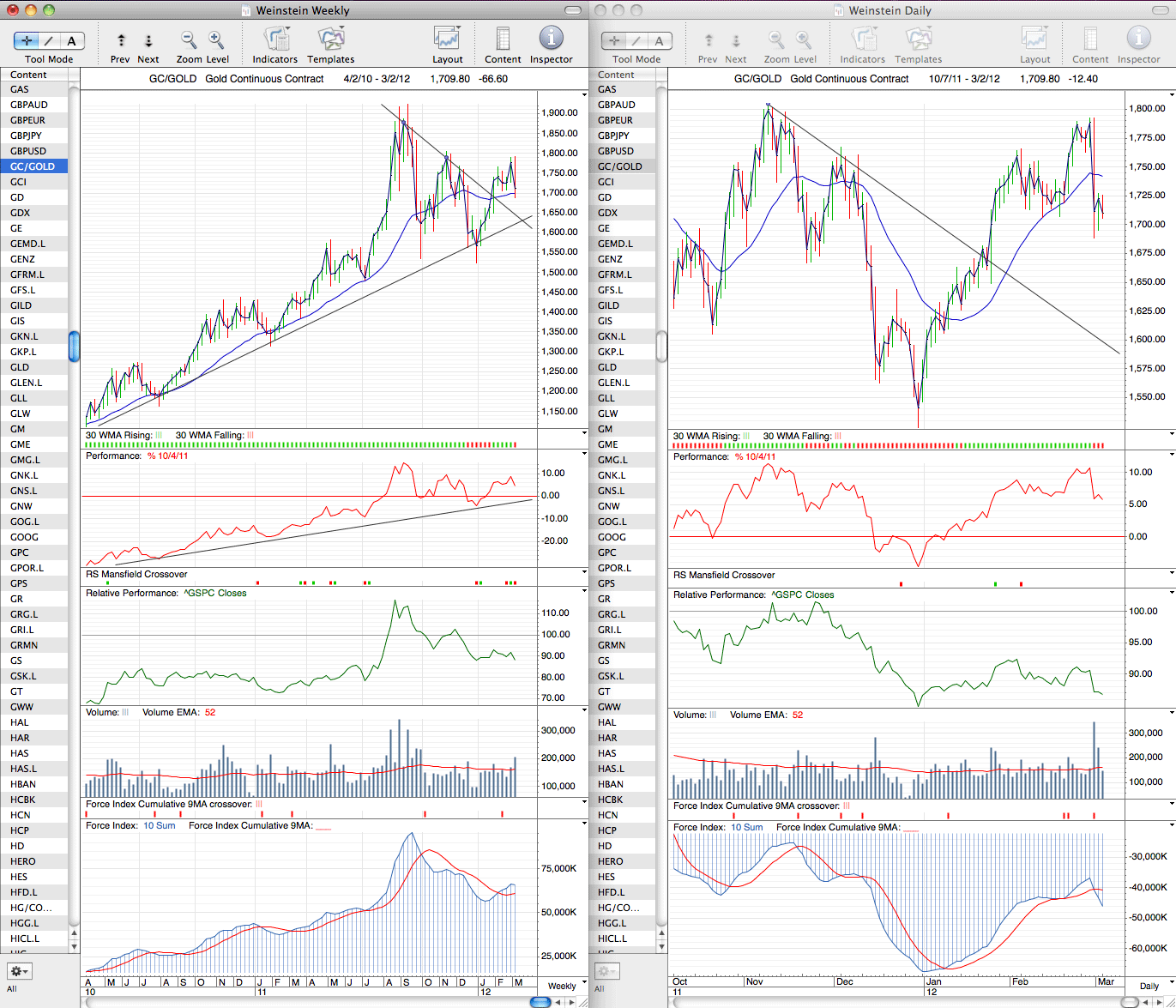
Task: Click document icon beside Weinstein Weekly title
Action: tap(246, 10)
